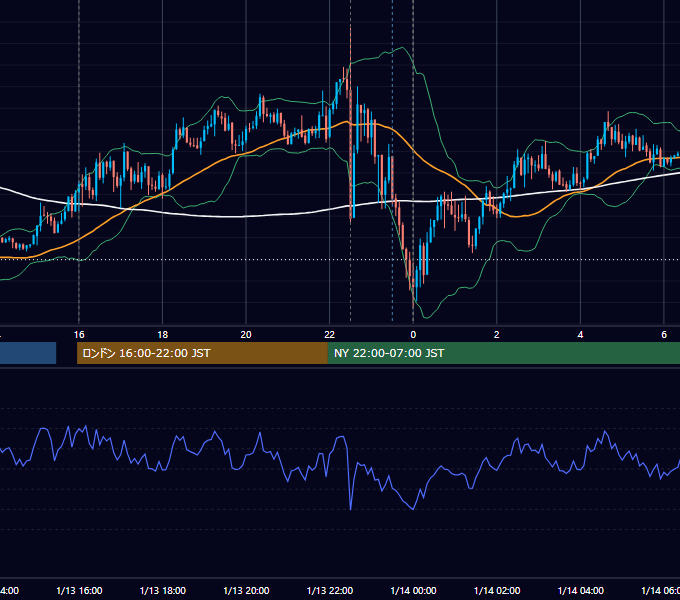Click the NY 22:00-07:00 JST session bar

pos(503,353)
